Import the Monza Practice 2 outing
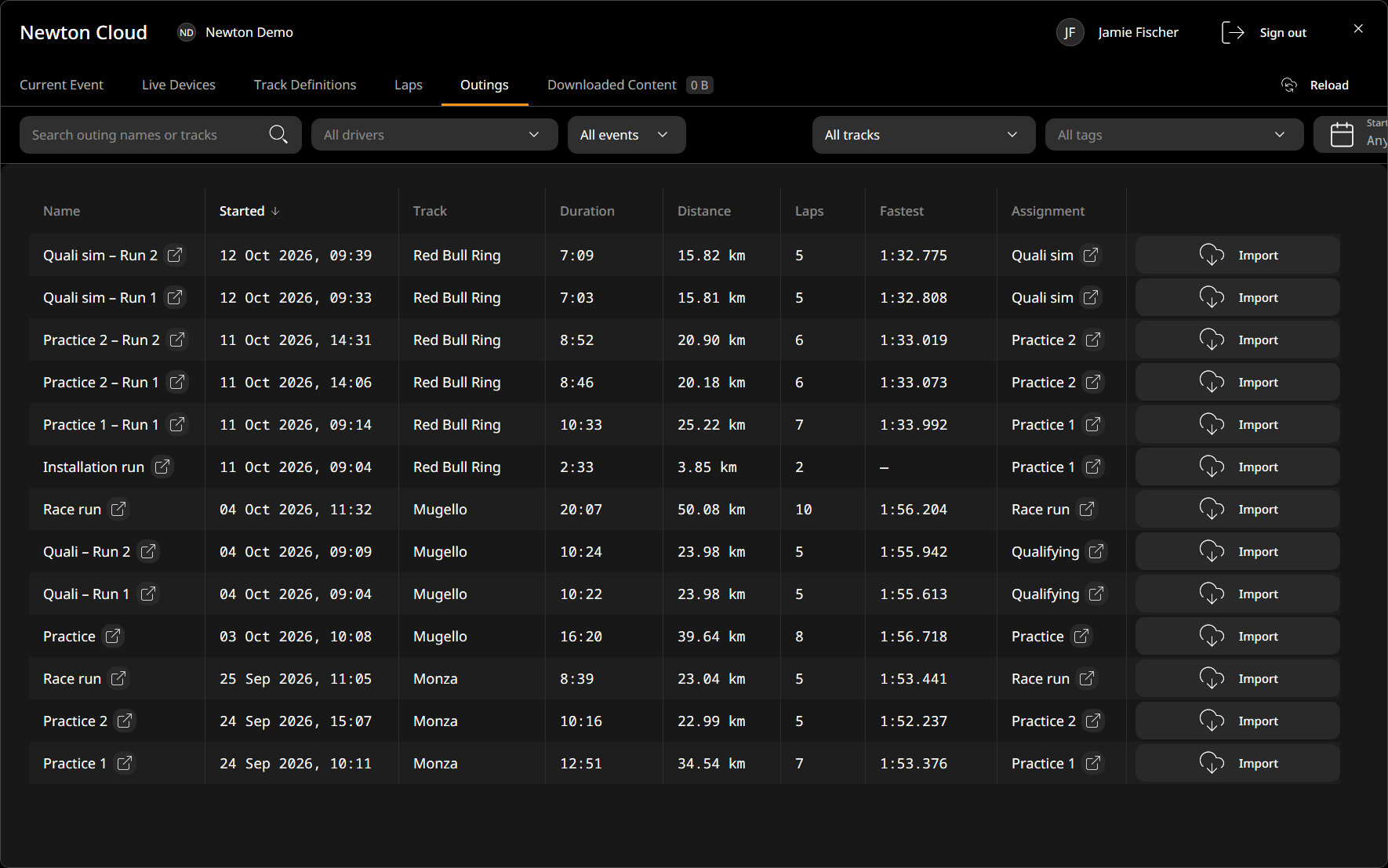The width and height of the screenshot is (1388, 868). [x=1237, y=721]
